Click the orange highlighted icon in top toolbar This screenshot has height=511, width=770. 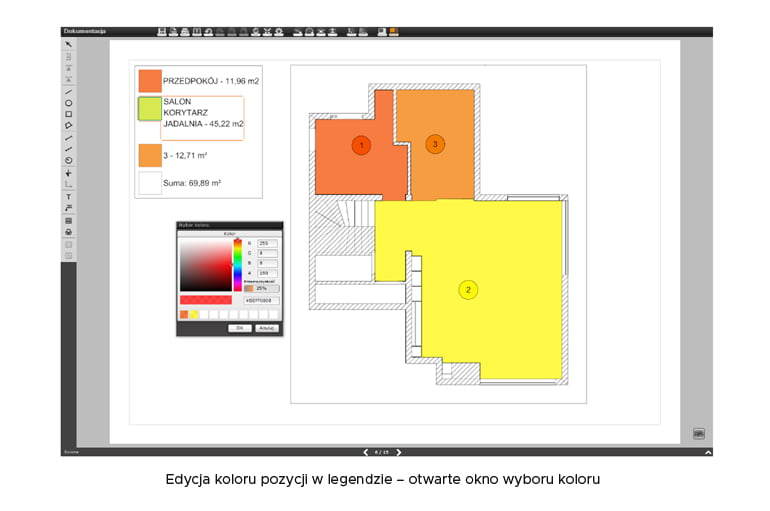tap(394, 32)
